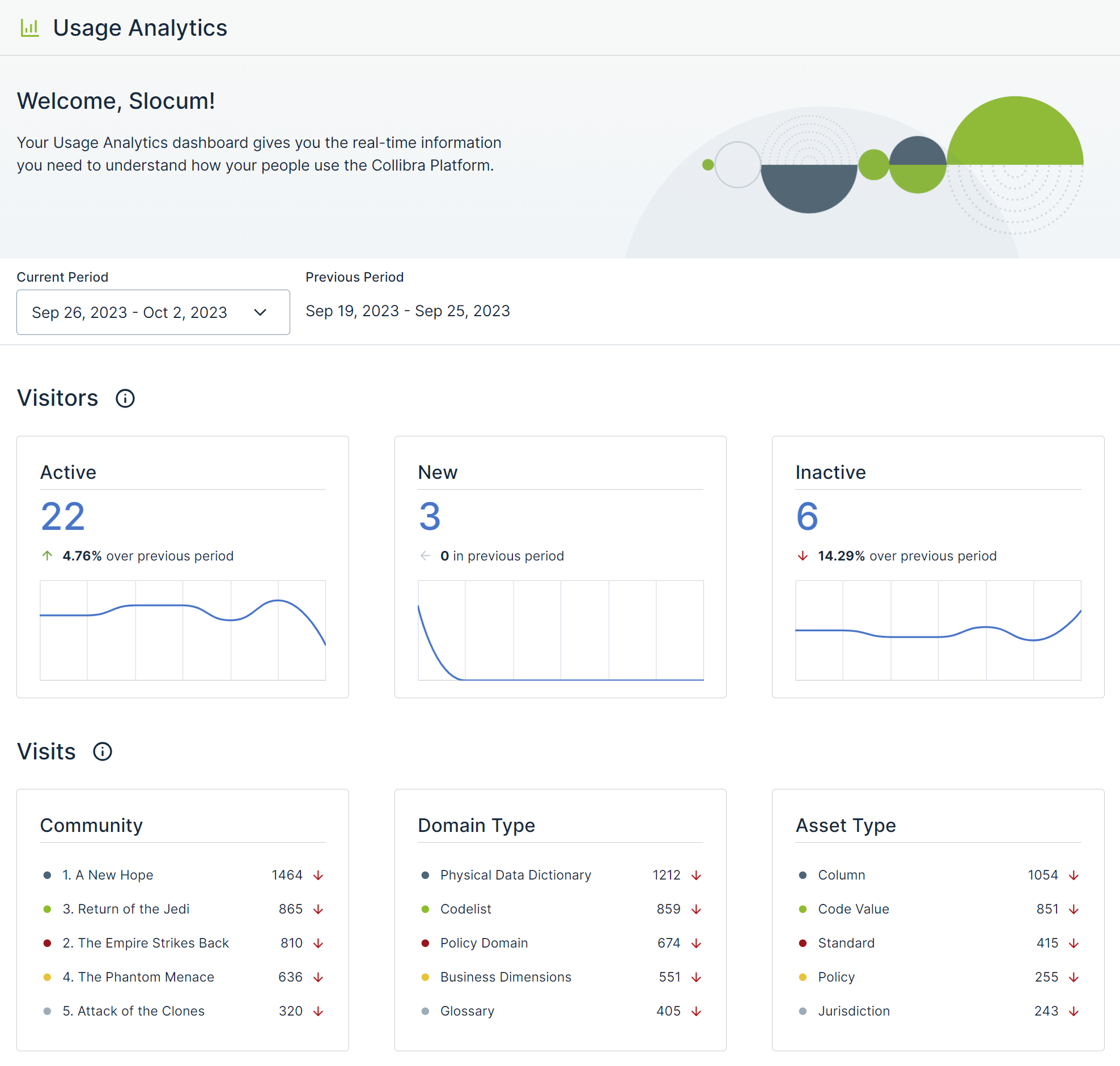This screenshot has width=1120, height=1066.
Task: Select the Asset Type section heading
Action: [x=846, y=826]
